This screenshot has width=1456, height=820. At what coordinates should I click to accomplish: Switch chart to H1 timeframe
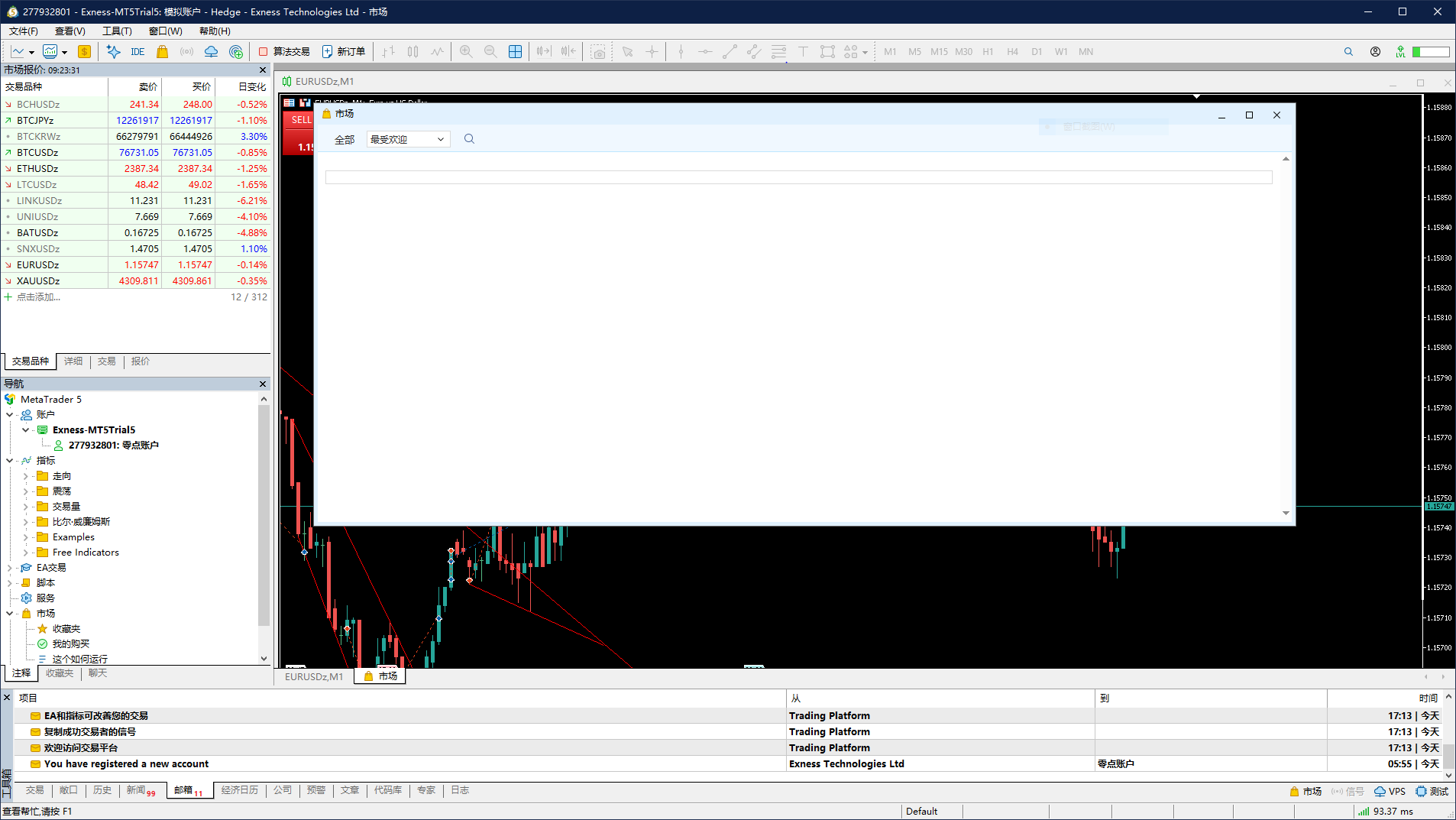pos(988,51)
